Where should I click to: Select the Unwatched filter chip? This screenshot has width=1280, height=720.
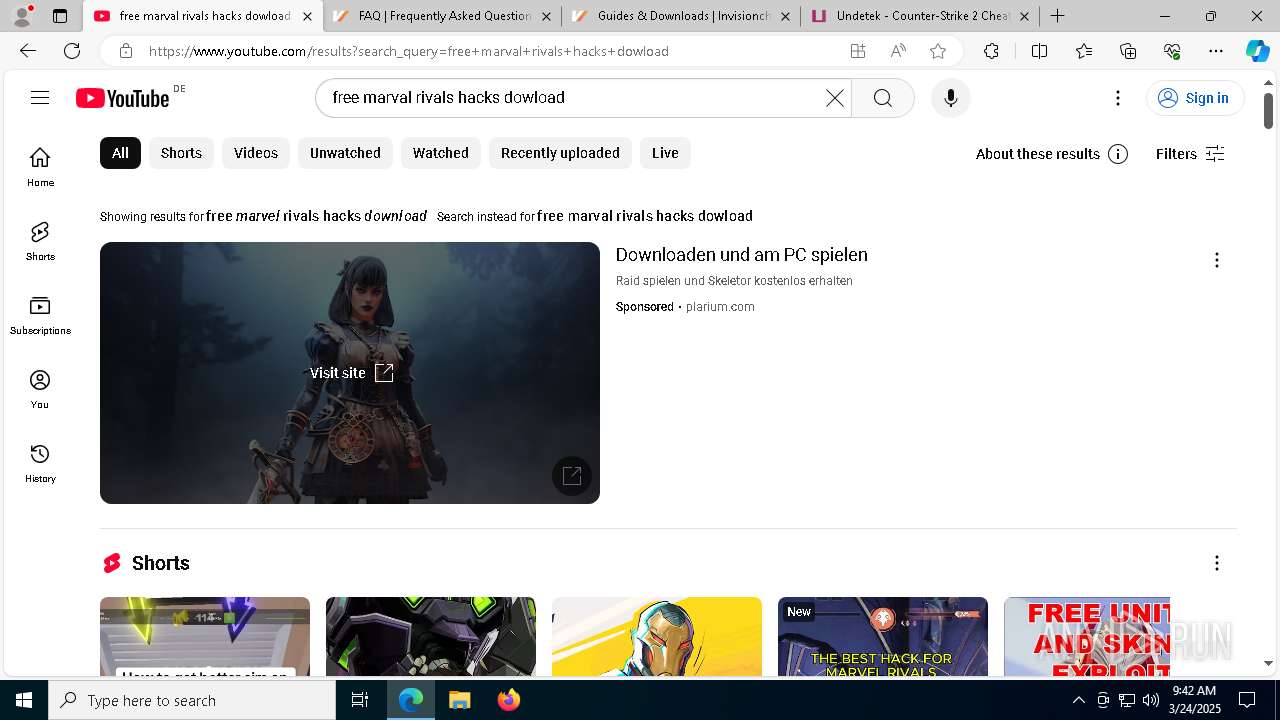[345, 153]
